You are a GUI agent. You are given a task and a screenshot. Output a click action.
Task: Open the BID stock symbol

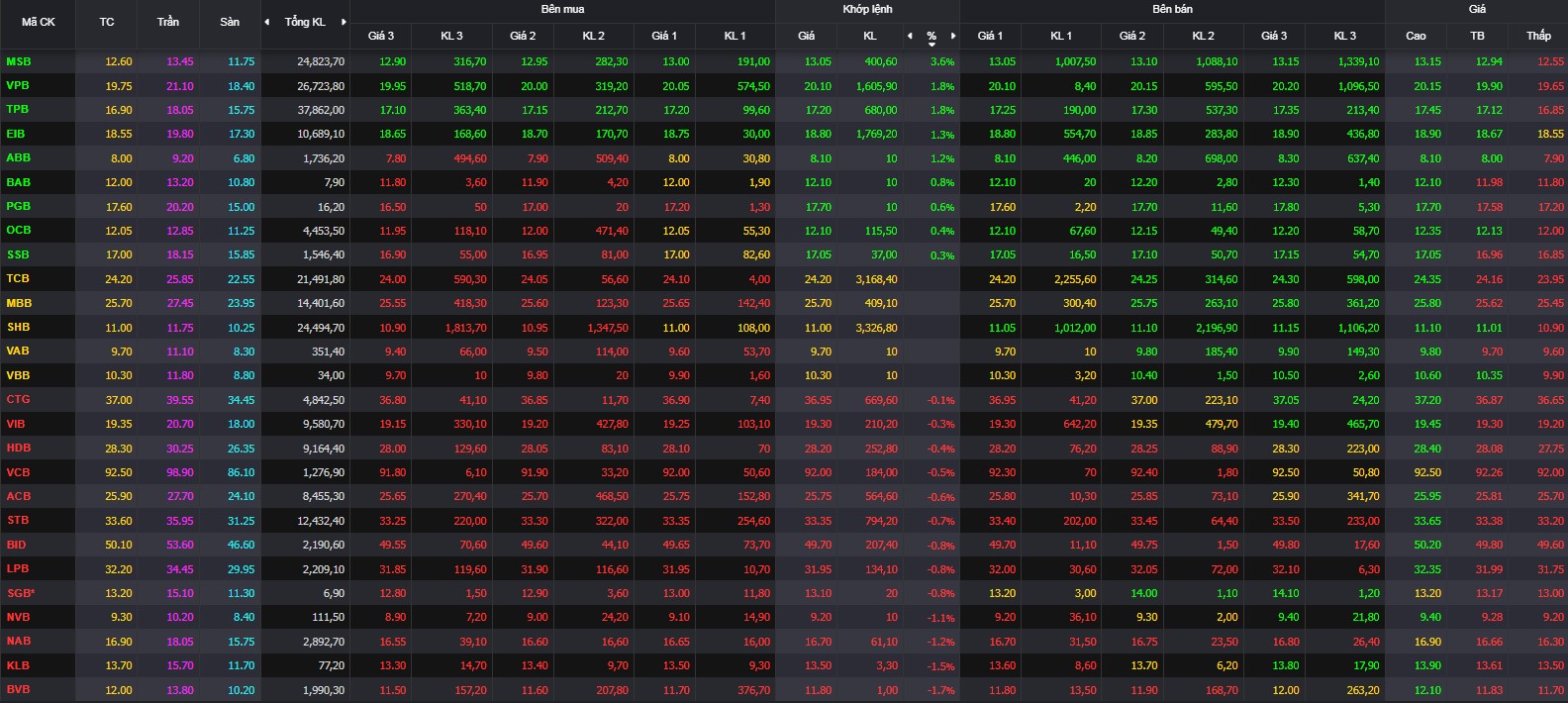(x=16, y=545)
